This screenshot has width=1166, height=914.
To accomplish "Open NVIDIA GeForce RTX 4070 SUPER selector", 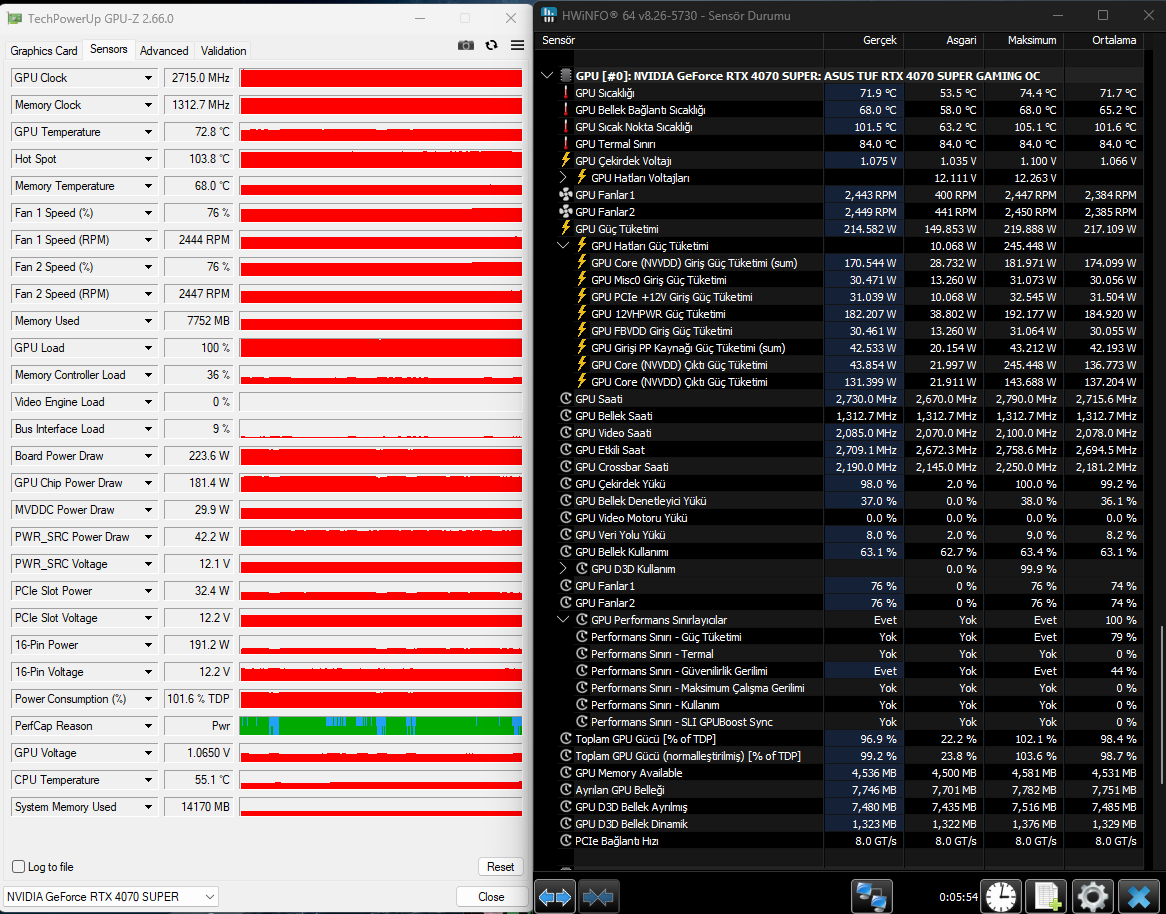I will coord(111,896).
